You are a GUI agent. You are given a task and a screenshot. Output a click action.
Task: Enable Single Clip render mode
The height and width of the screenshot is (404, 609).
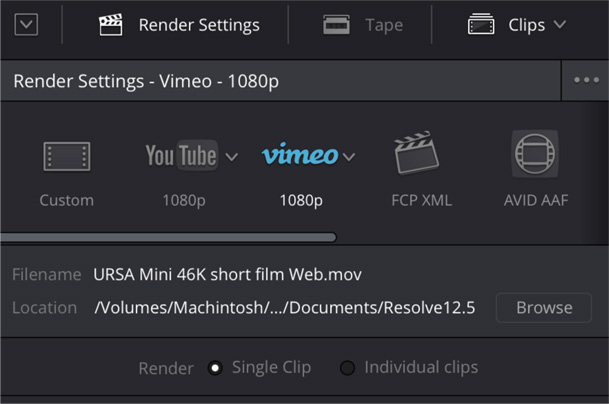click(215, 368)
